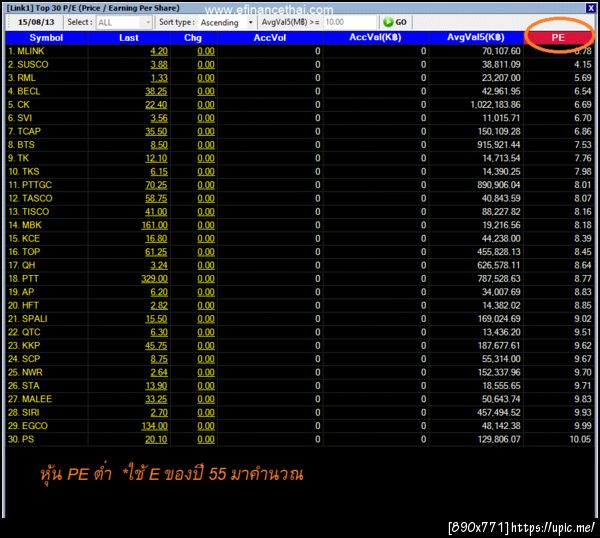Select the BTS symbol
The width and height of the screenshot is (600, 538).
pos(26,145)
